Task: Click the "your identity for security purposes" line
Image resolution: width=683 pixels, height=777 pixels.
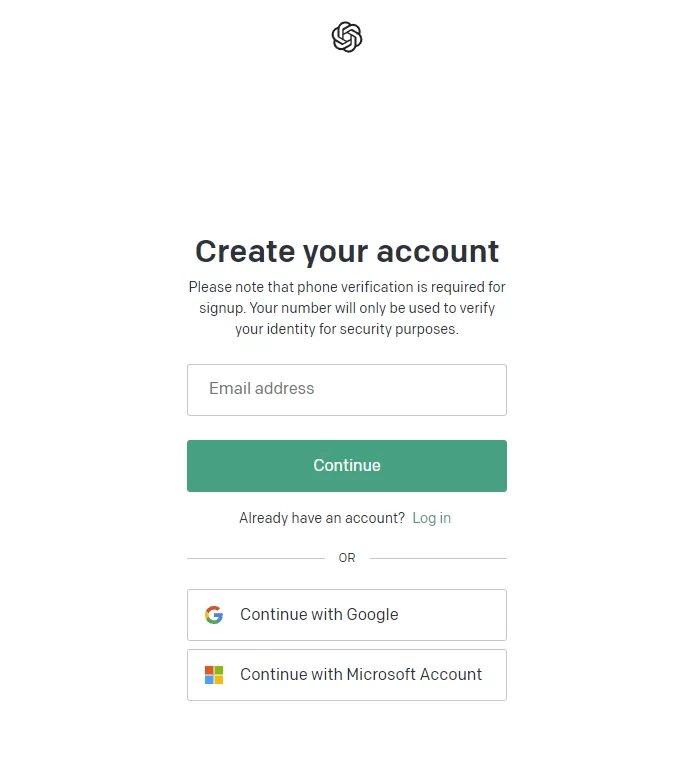Action: [346, 329]
